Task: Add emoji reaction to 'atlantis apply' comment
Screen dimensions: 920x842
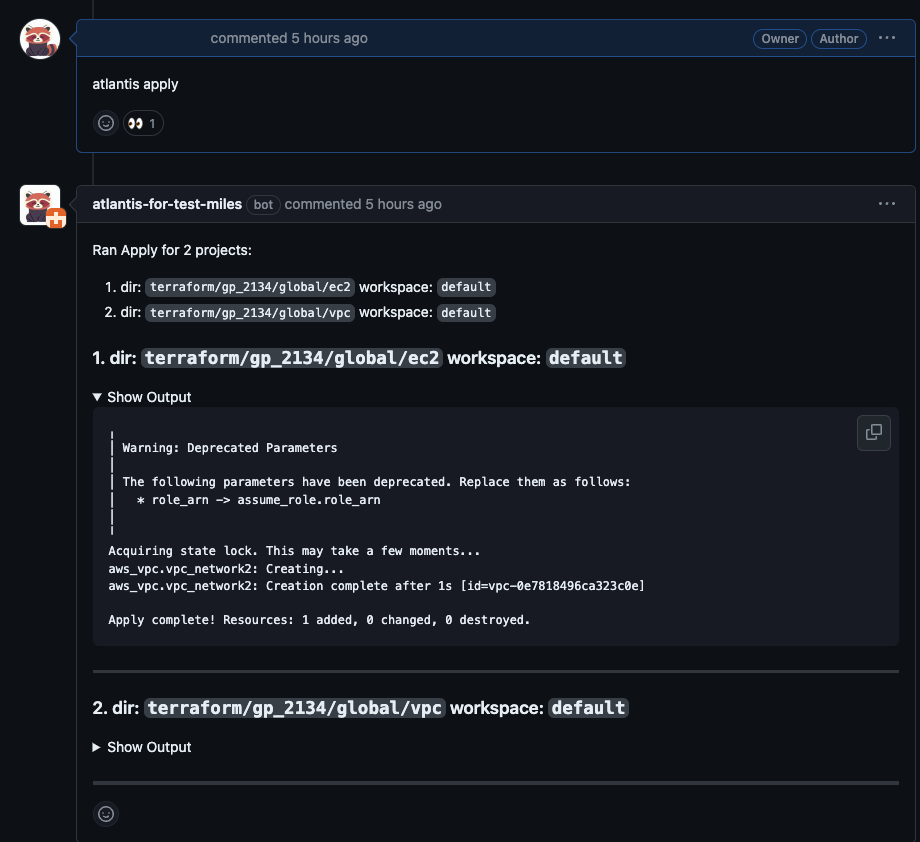Action: pos(106,123)
